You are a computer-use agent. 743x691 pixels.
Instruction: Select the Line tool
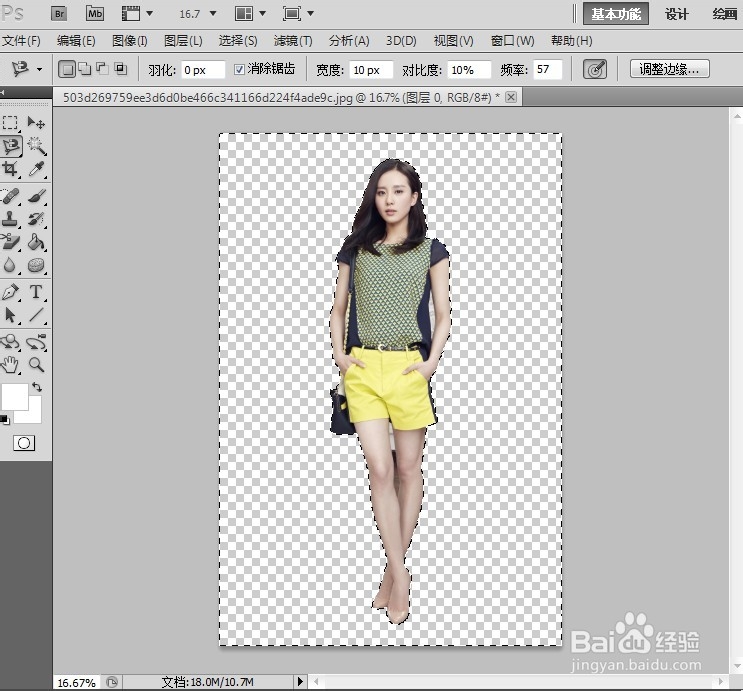tap(36, 315)
